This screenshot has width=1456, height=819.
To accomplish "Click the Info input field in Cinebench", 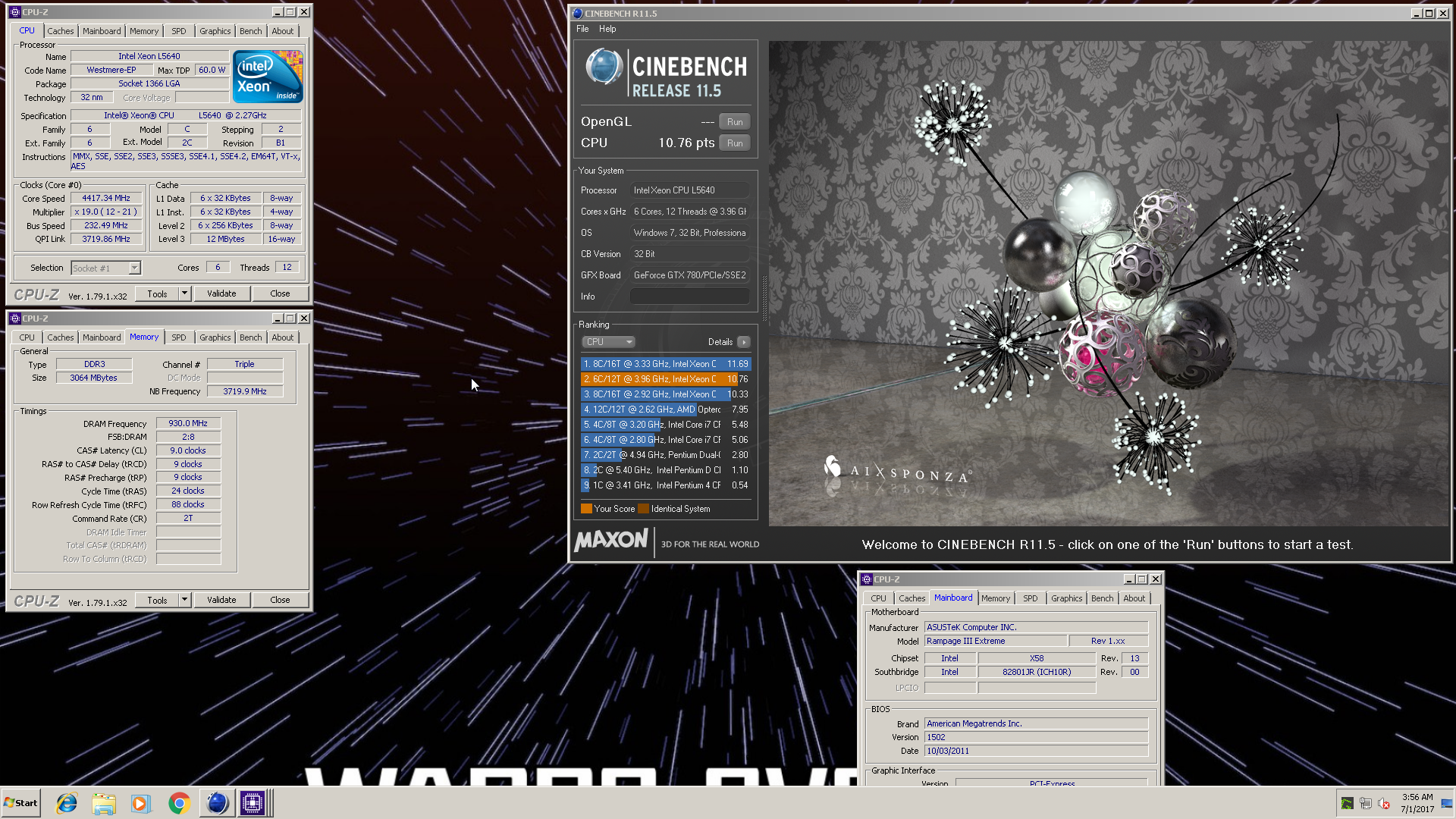I will tap(689, 297).
